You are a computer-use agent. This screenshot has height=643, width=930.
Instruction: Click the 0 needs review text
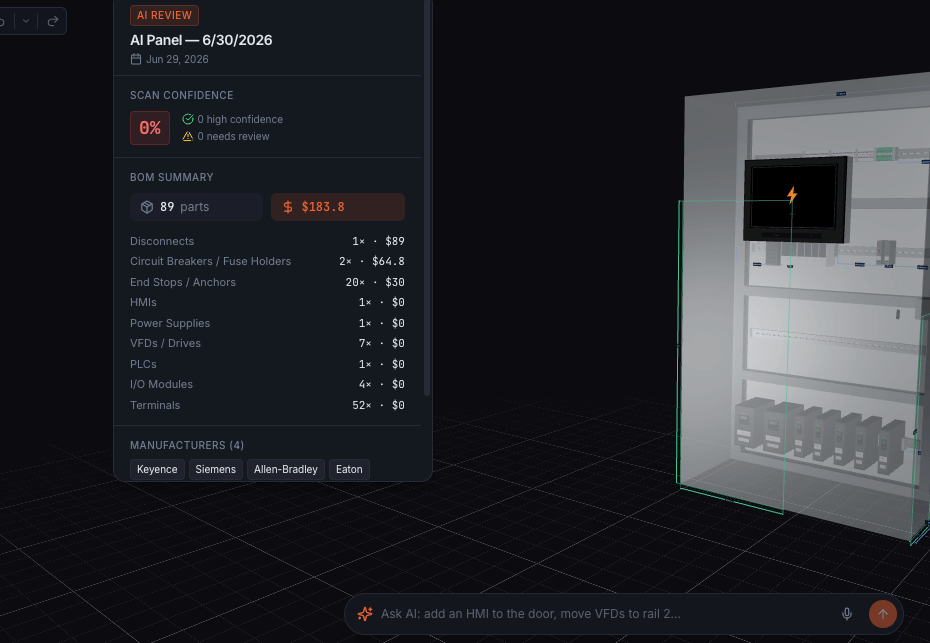point(234,136)
